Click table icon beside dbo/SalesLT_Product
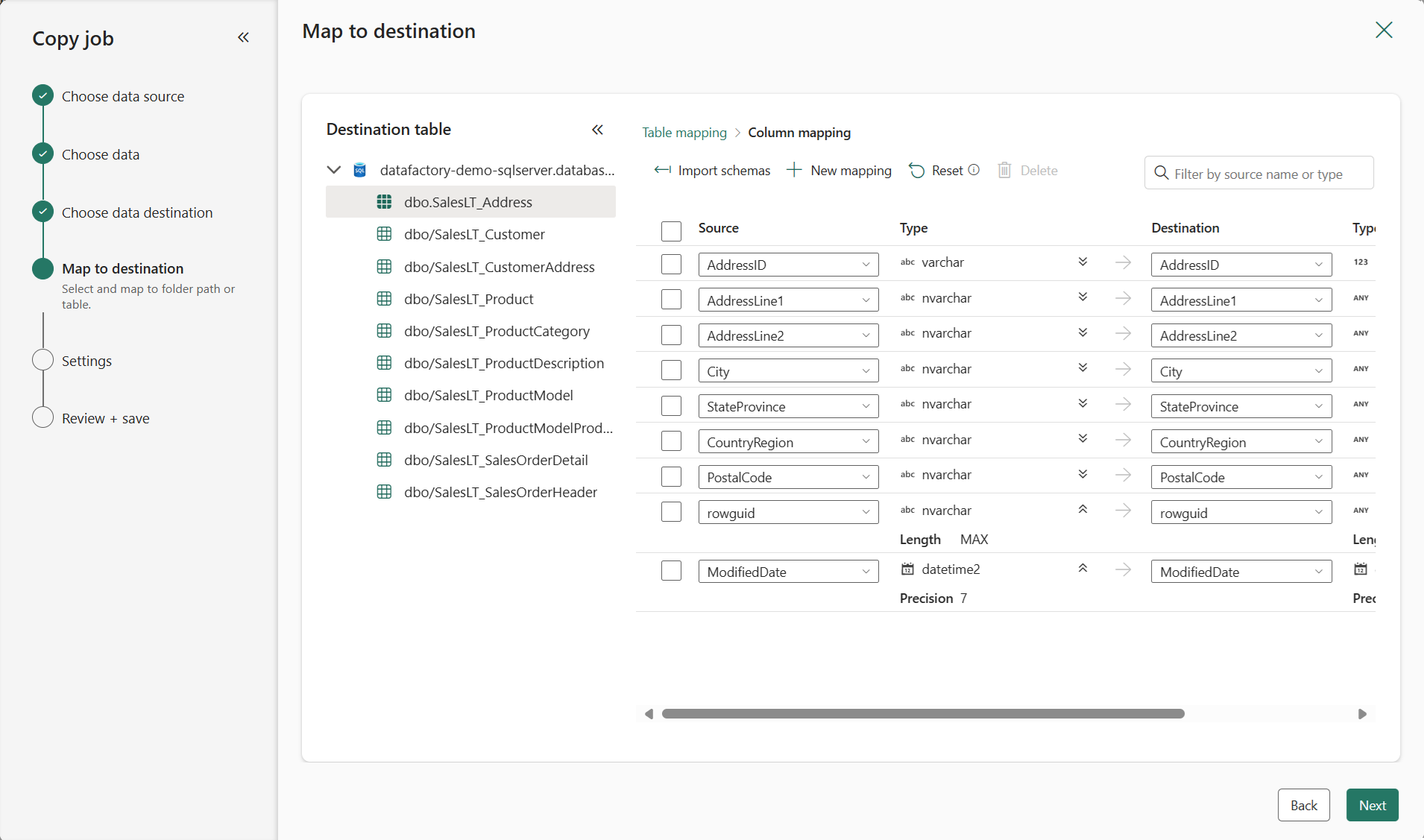Viewport: 1424px width, 840px height. [384, 299]
